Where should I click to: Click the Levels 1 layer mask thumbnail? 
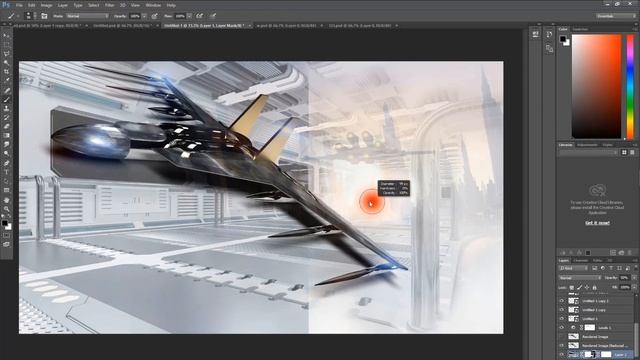pyautogui.click(x=590, y=328)
